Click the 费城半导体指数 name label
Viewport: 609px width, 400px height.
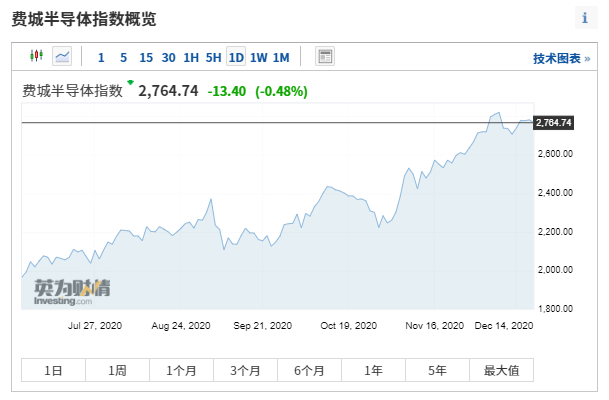pyautogui.click(x=72, y=91)
